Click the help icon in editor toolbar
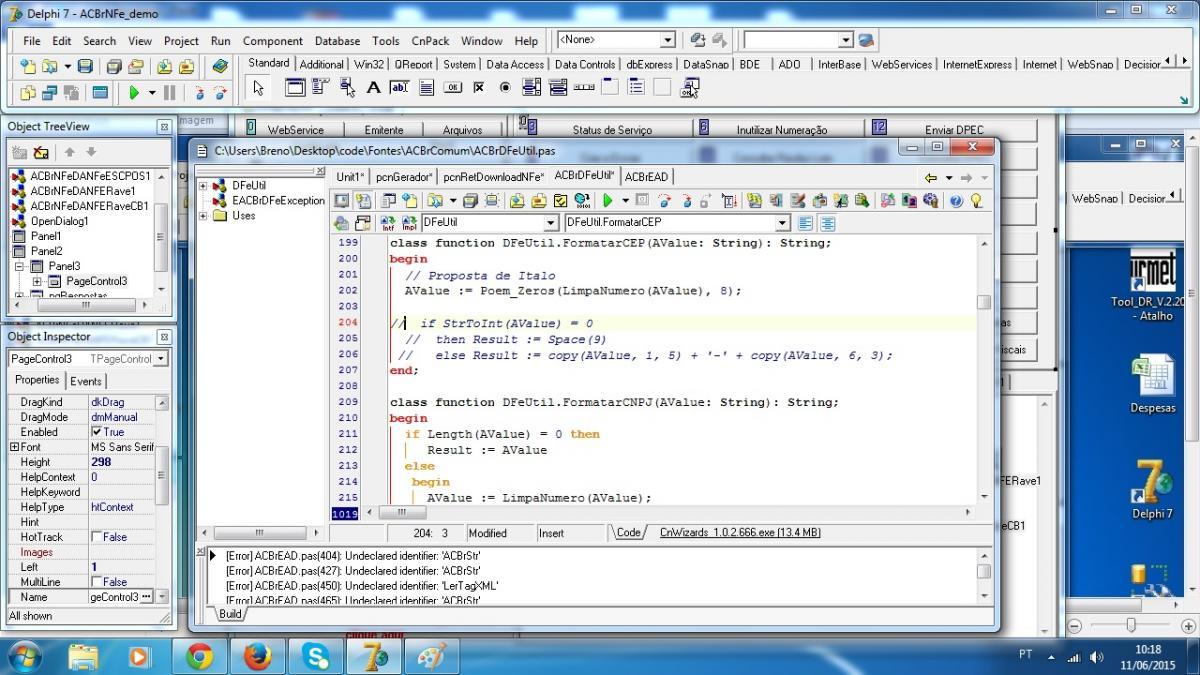 coord(956,201)
